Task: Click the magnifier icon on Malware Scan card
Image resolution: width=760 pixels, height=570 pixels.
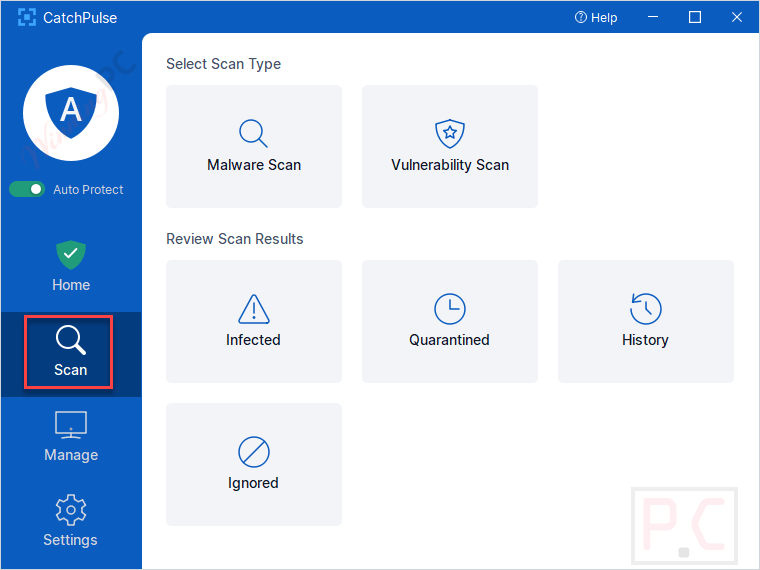Action: (253, 133)
